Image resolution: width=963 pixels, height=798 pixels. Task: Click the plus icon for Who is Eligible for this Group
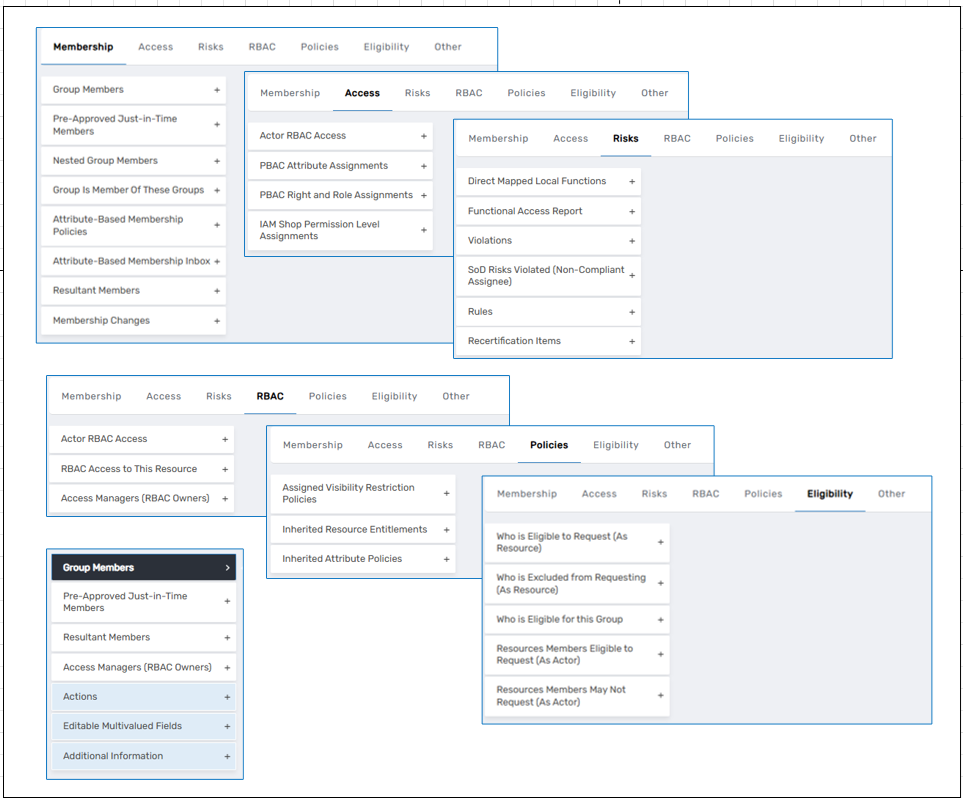click(x=661, y=620)
